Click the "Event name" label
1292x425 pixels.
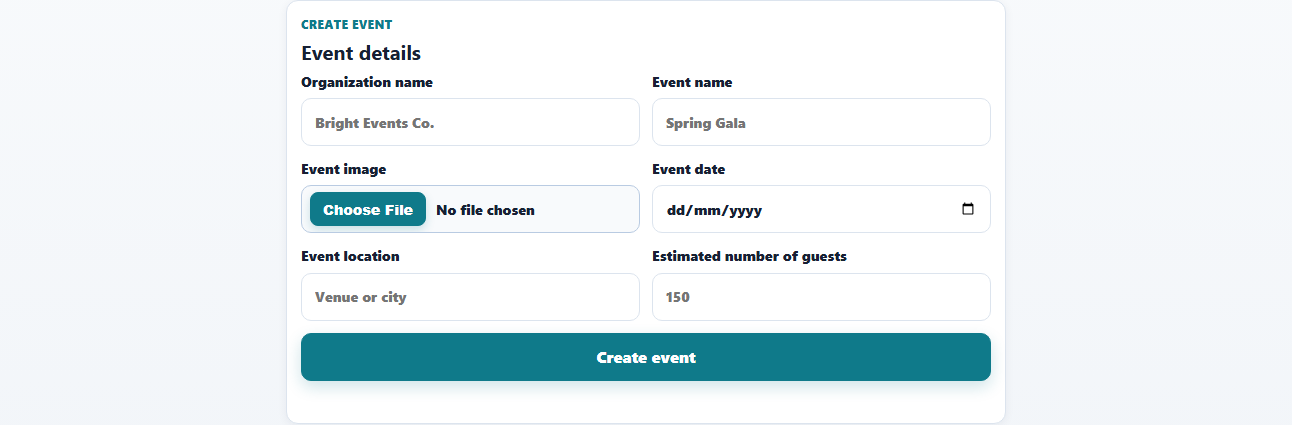point(692,82)
